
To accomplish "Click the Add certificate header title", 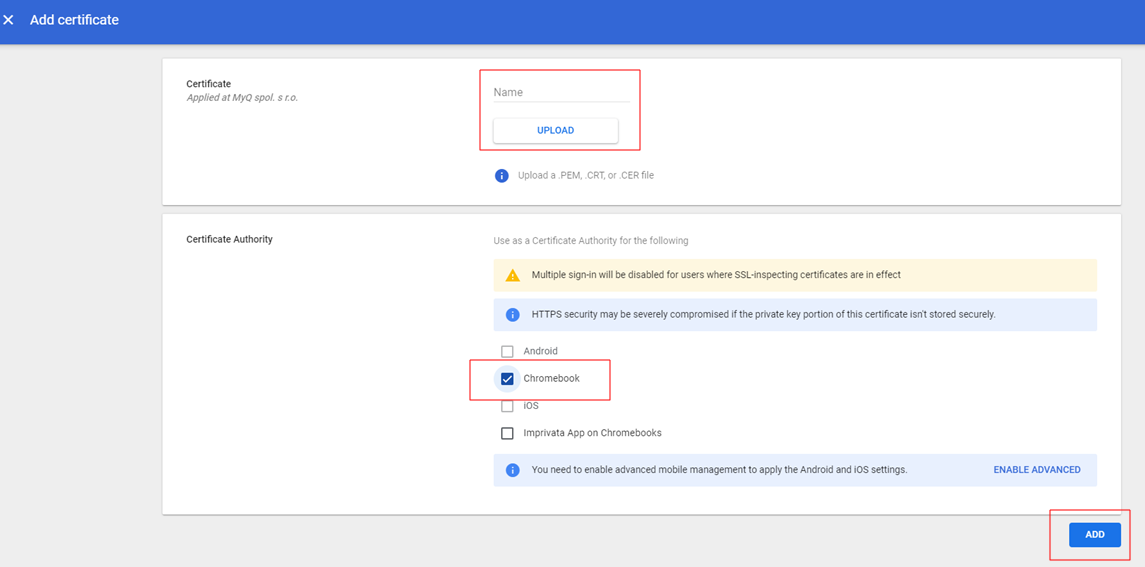I will [x=74, y=20].
